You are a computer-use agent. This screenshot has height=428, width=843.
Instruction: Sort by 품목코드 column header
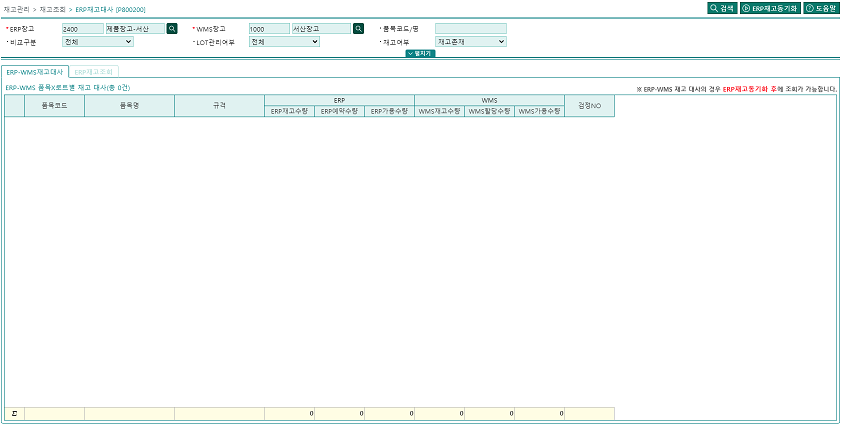click(x=54, y=106)
